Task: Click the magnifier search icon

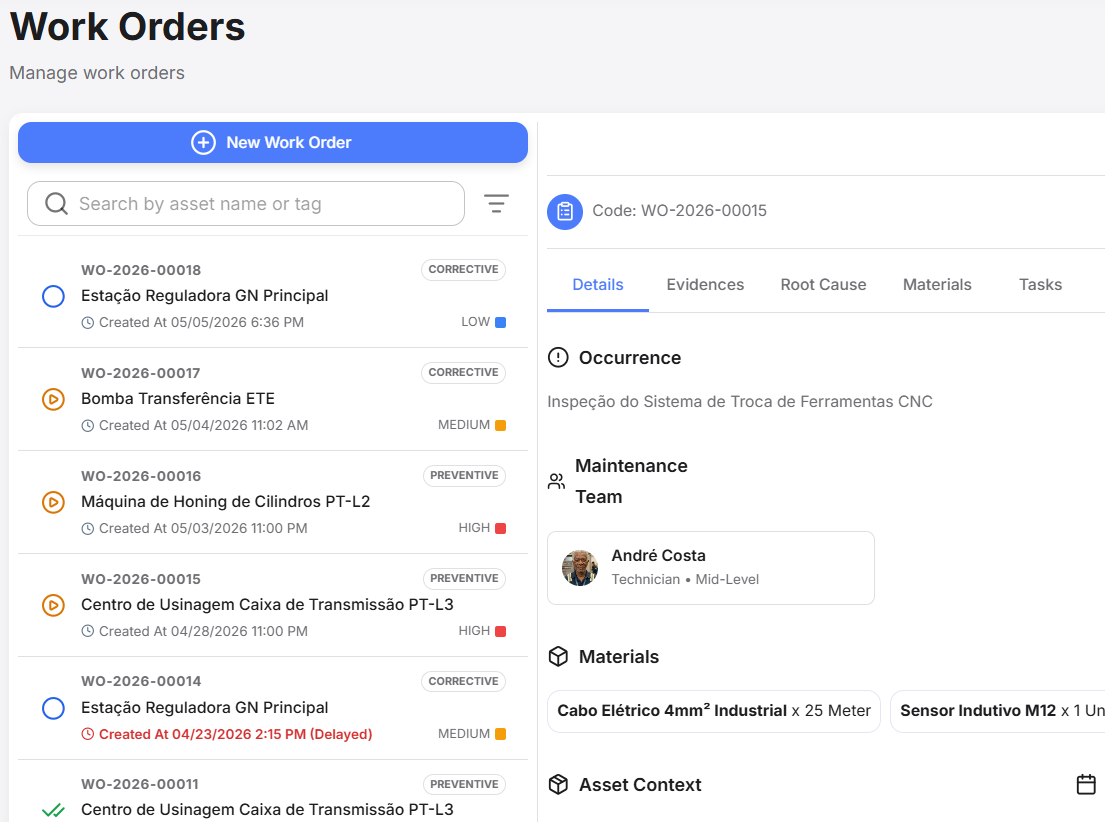Action: pyautogui.click(x=56, y=204)
